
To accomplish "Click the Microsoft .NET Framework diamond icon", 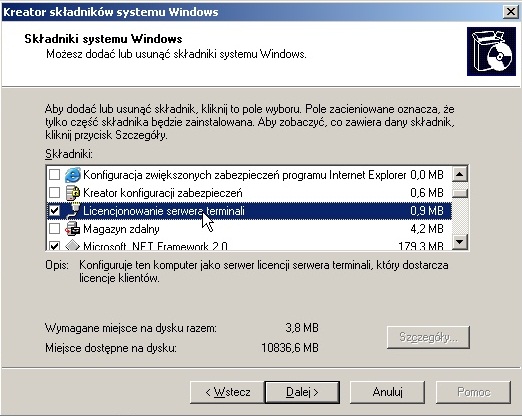I will point(72,245).
